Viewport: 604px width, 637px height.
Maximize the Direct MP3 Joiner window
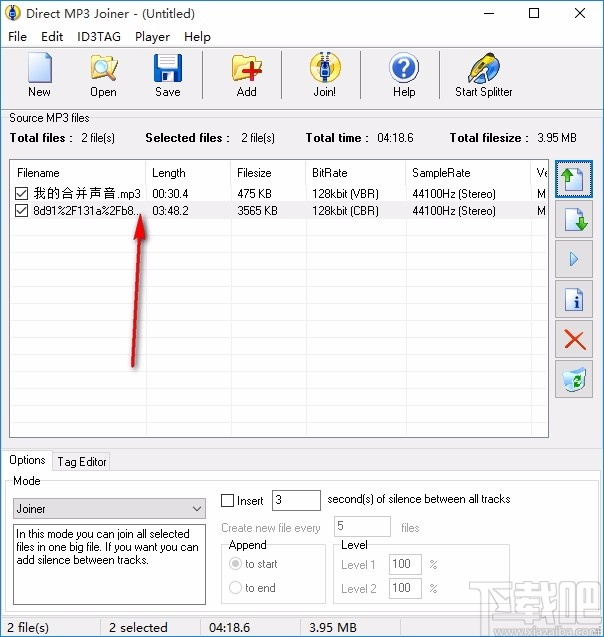pos(534,13)
